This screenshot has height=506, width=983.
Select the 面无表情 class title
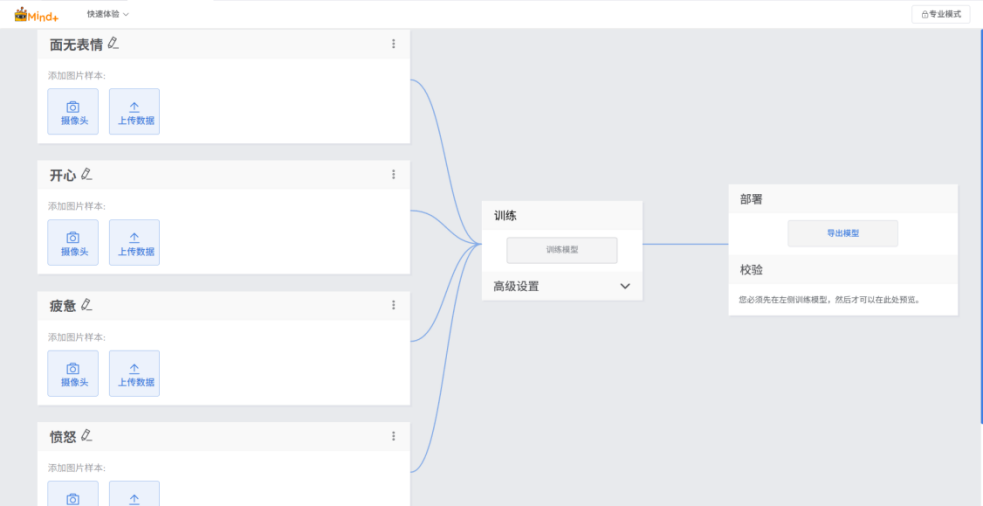(x=76, y=45)
